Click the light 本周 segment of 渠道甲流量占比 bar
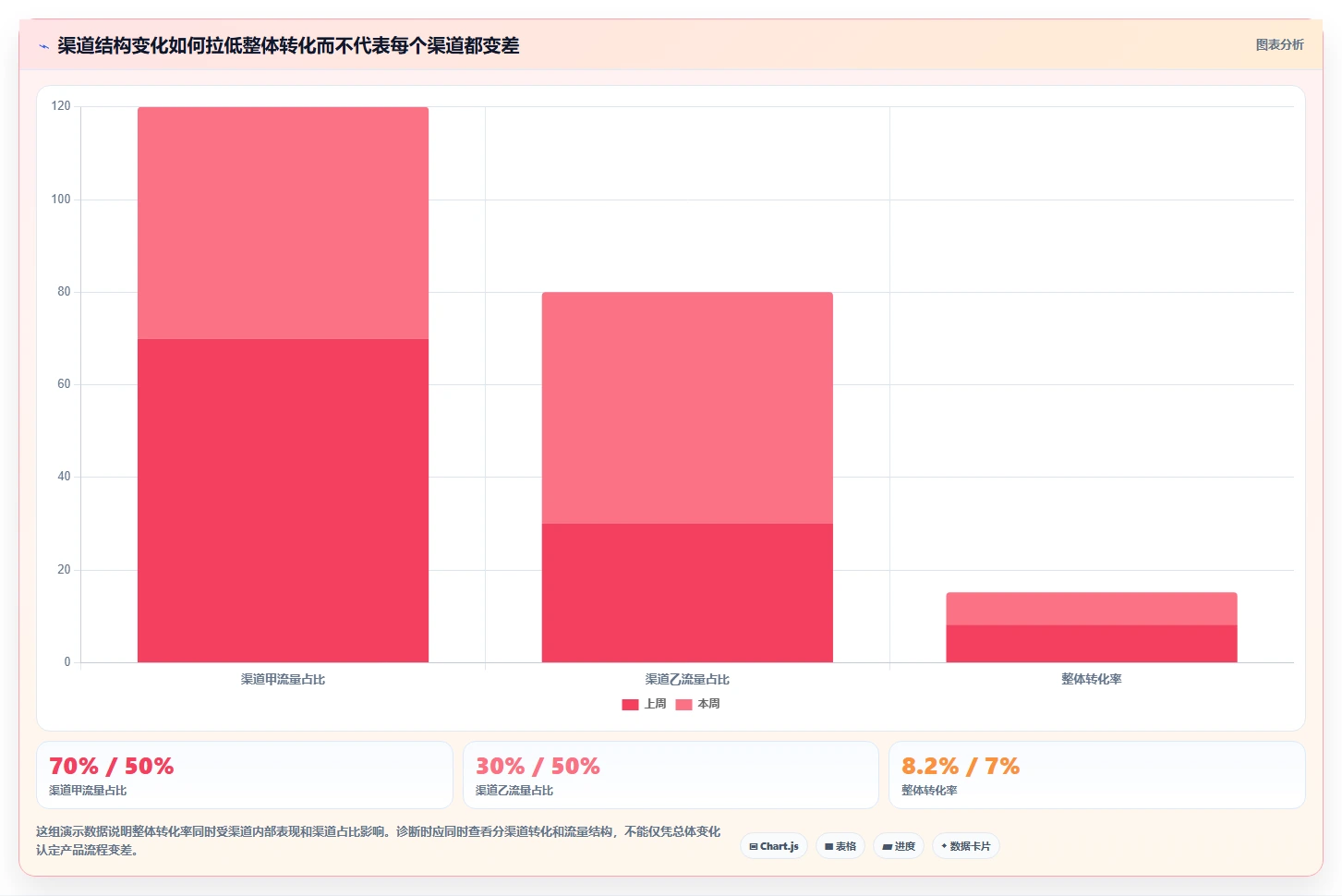Viewport: 1342px width, 896px height. [x=283, y=223]
